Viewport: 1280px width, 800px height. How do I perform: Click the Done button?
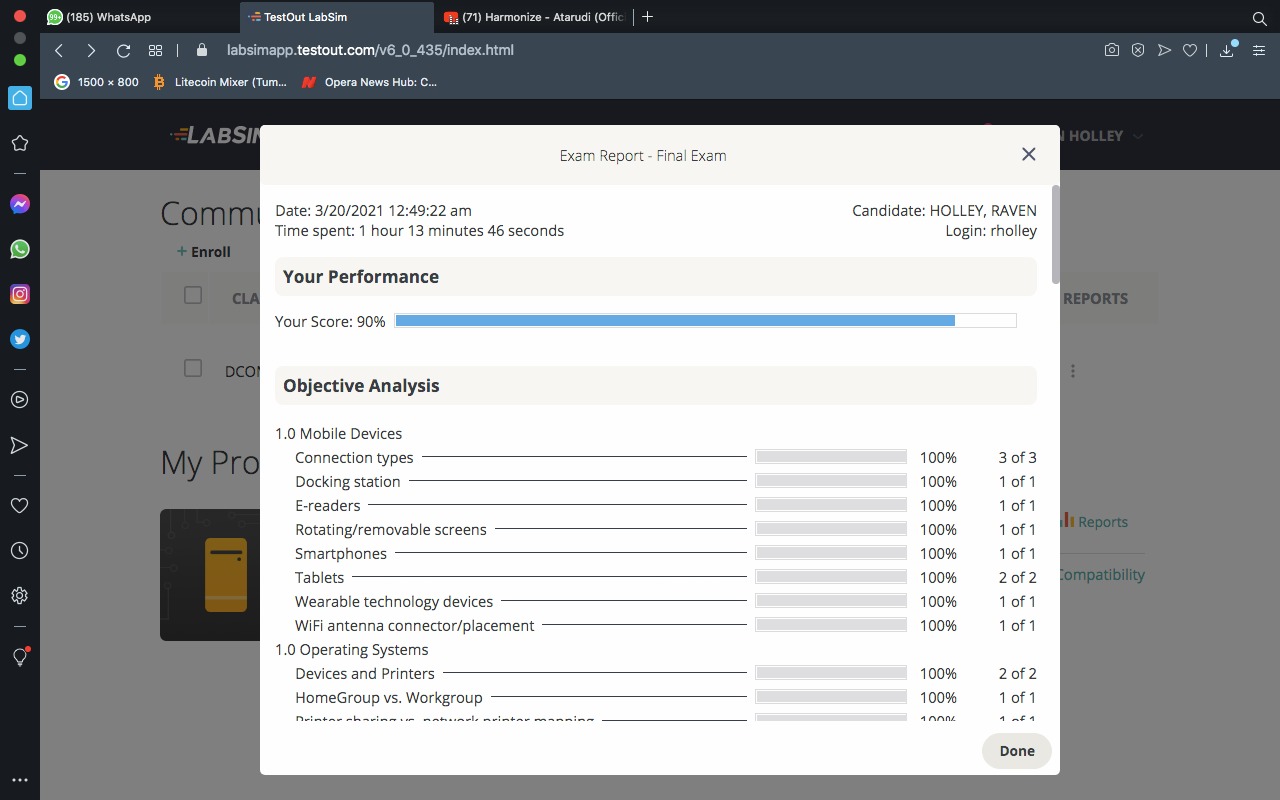pos(1016,751)
